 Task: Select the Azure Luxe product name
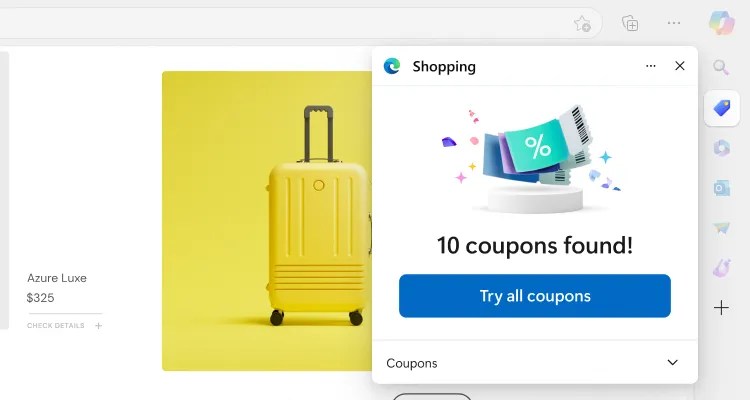click(57, 278)
